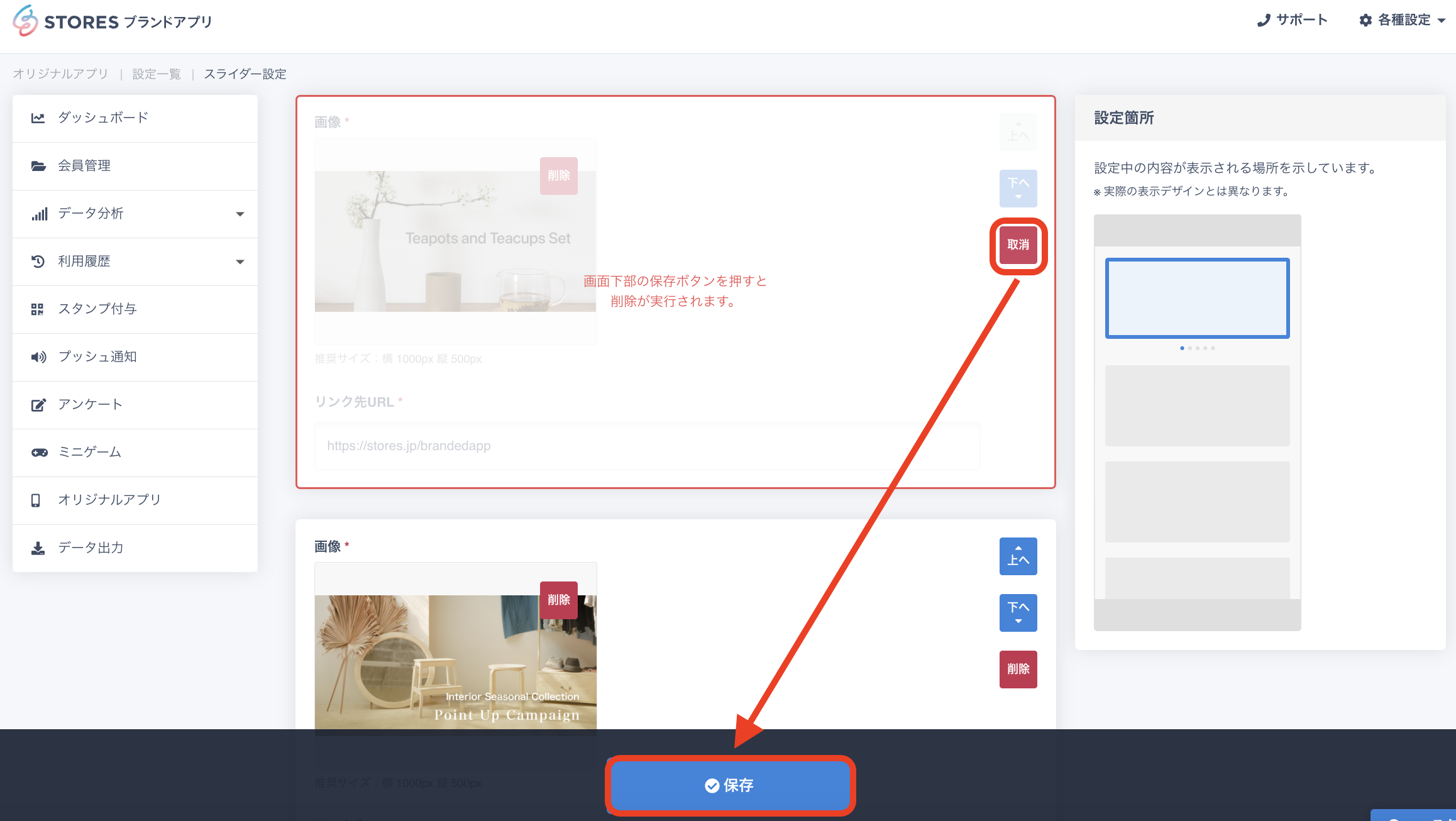The height and width of the screenshot is (821, 1456).
Task: Click the データ分析 bar chart icon
Action: [39, 214]
